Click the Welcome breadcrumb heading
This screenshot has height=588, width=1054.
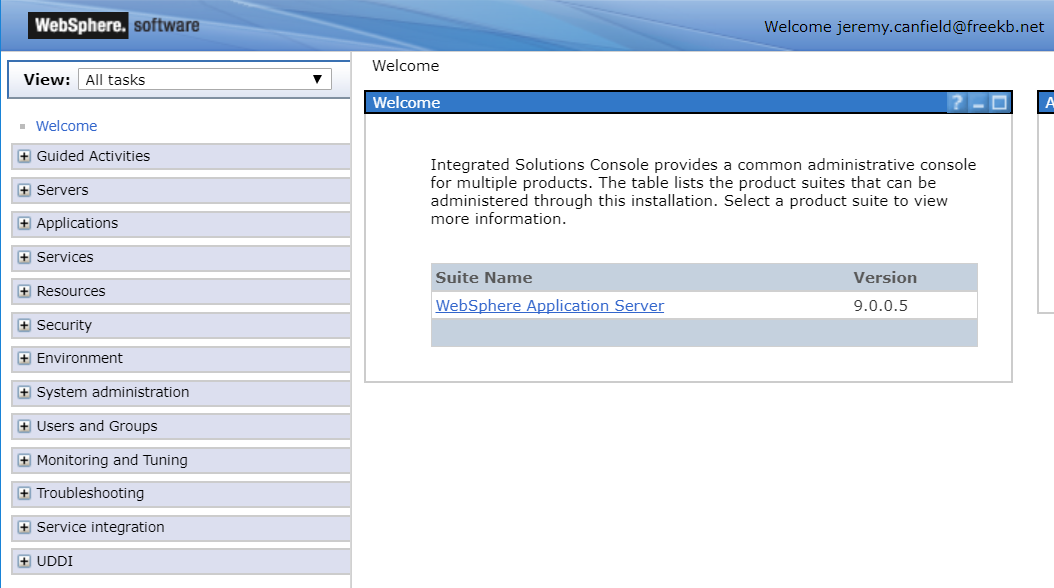[405, 66]
